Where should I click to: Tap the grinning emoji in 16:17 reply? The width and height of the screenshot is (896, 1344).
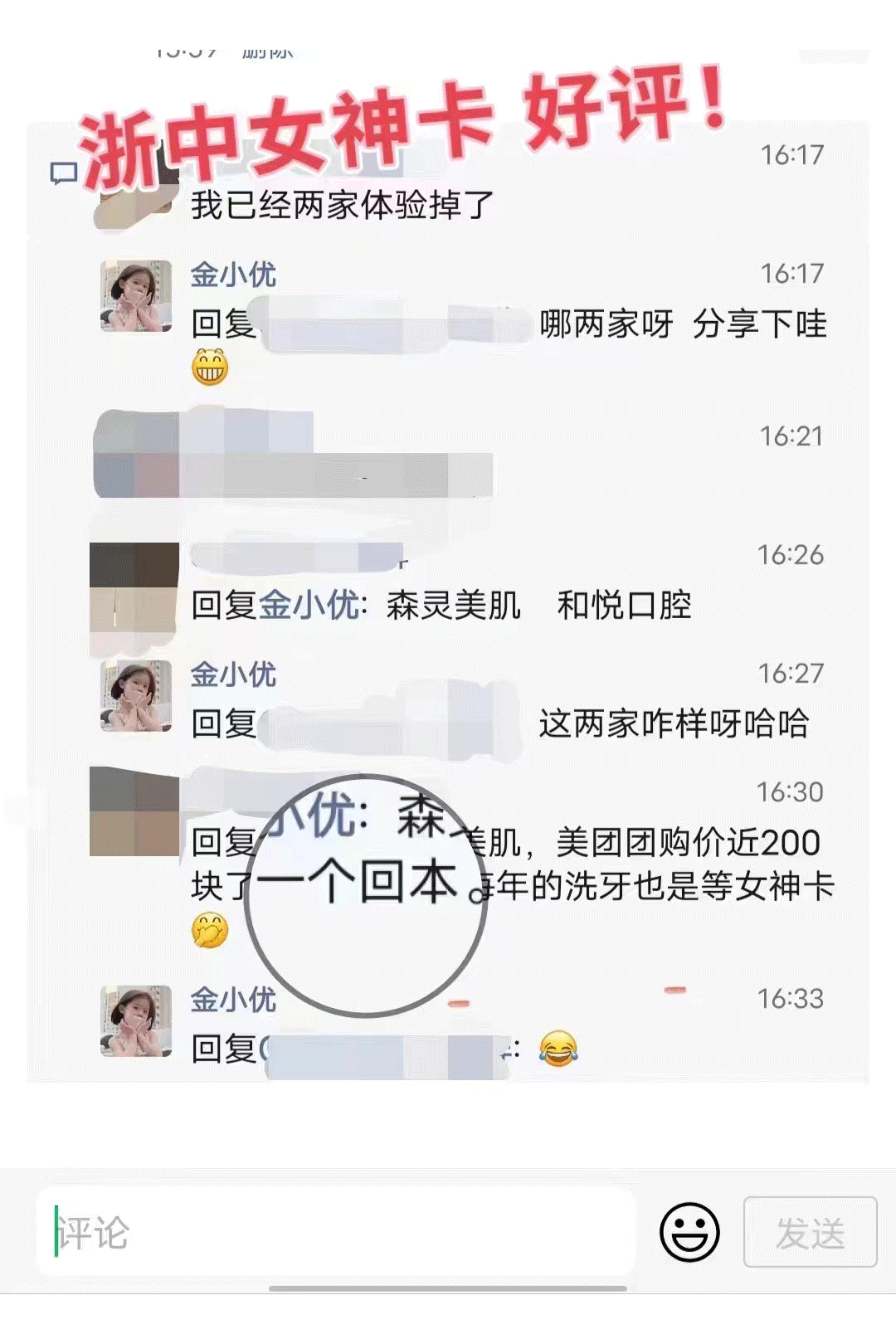[210, 368]
